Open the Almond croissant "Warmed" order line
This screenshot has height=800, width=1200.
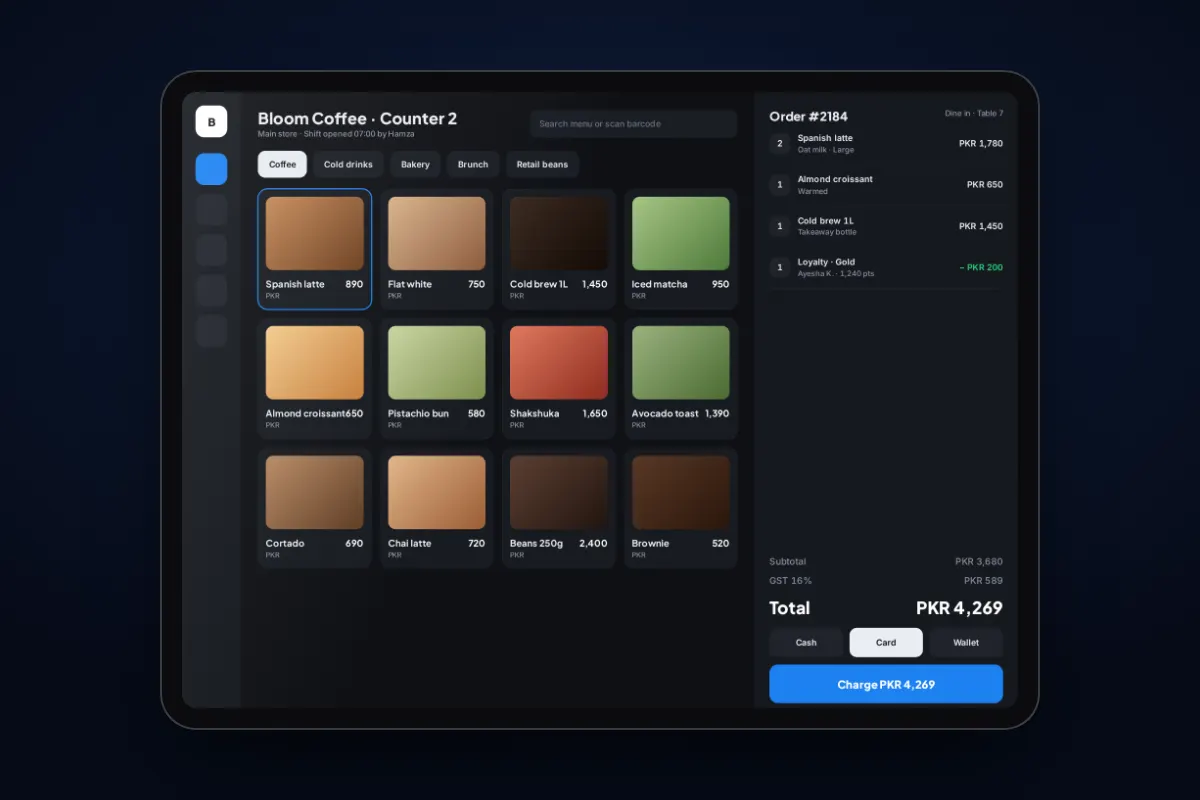pyautogui.click(x=886, y=185)
